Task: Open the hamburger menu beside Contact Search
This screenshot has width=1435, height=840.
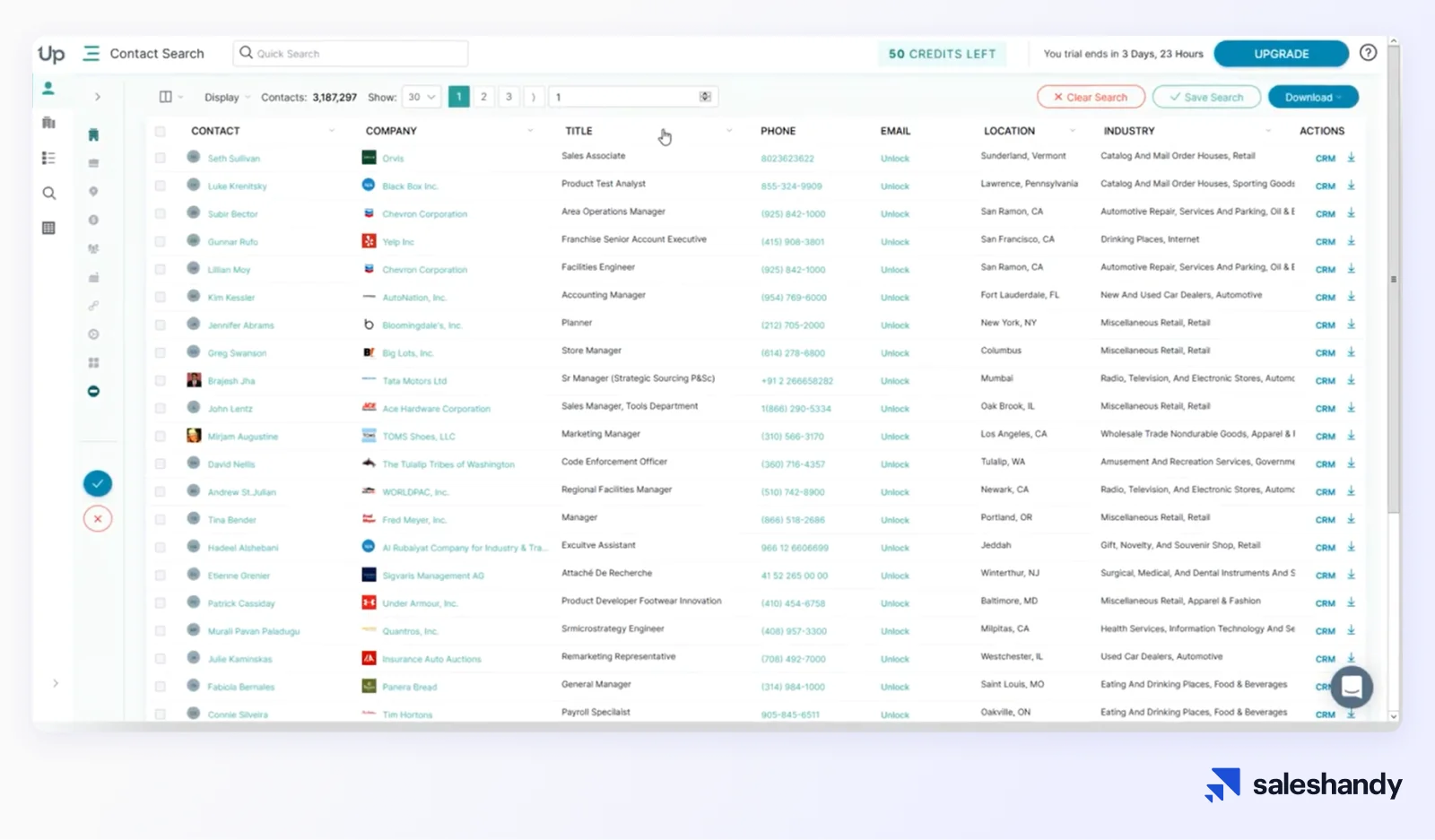Action: click(x=91, y=54)
